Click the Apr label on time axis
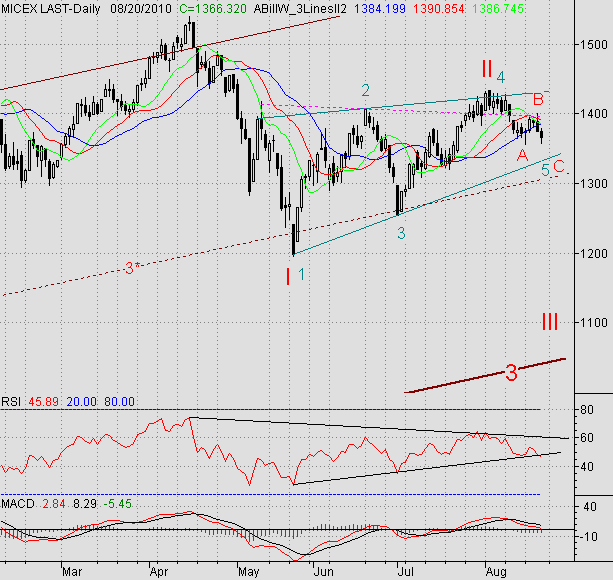 159,572
